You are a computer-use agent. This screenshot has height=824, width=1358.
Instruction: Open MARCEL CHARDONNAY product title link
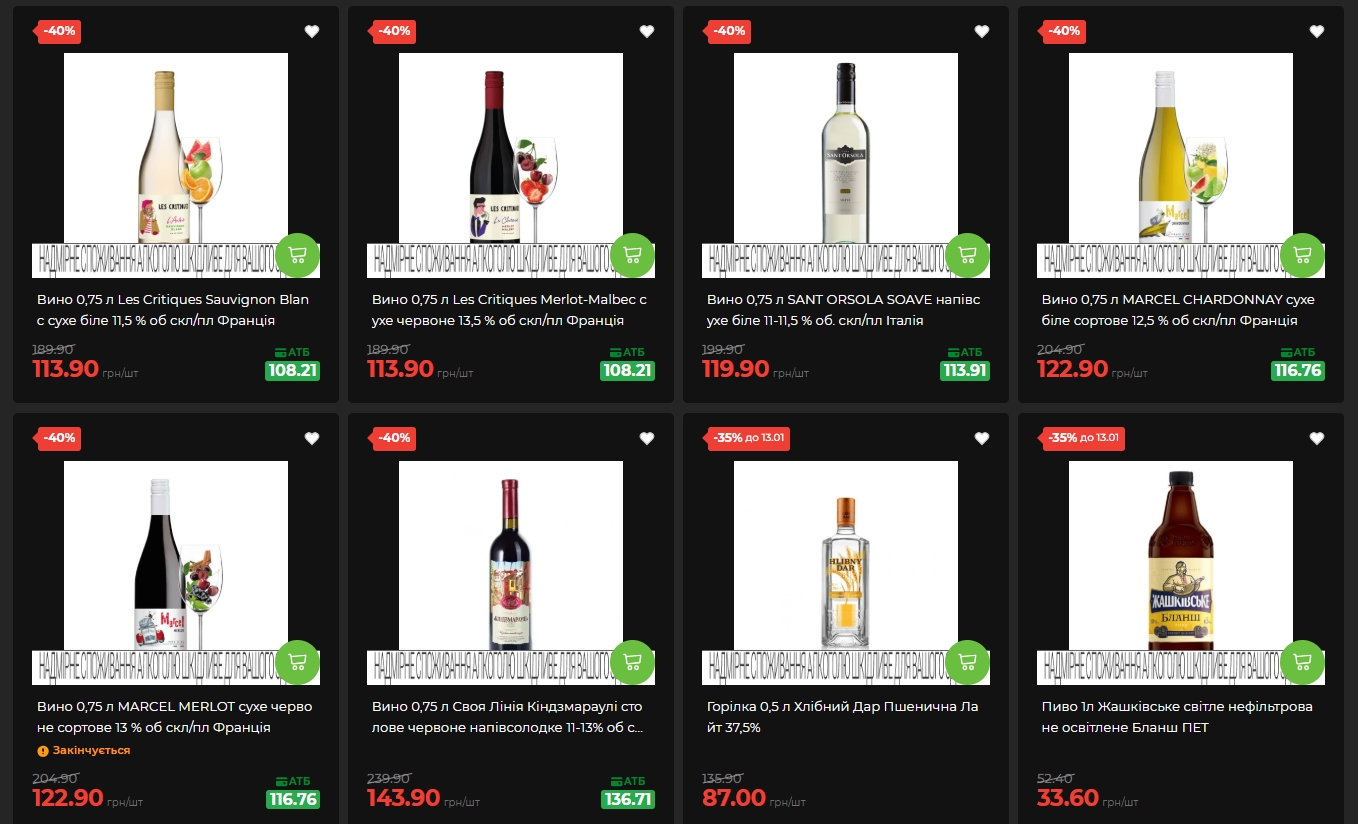click(x=1179, y=310)
